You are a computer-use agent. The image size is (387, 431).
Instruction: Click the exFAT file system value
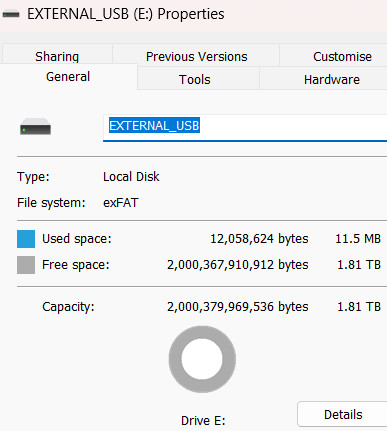click(121, 203)
